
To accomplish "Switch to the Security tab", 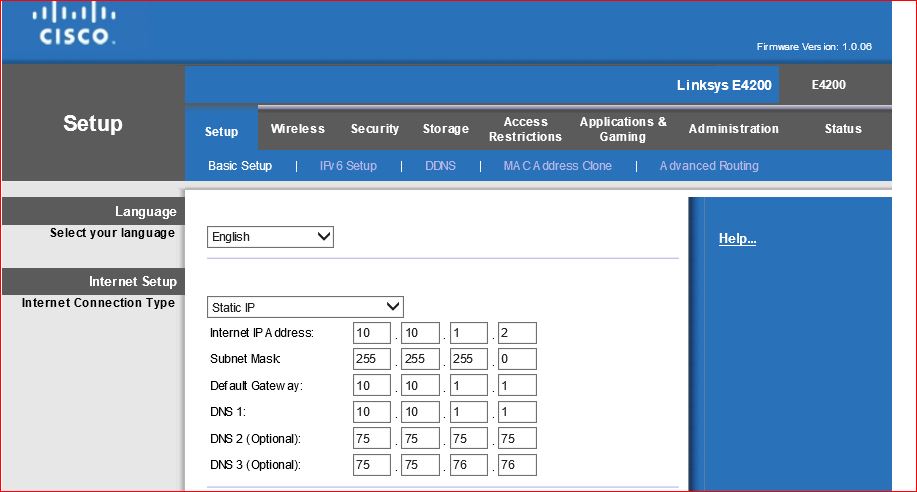I will [x=375, y=129].
